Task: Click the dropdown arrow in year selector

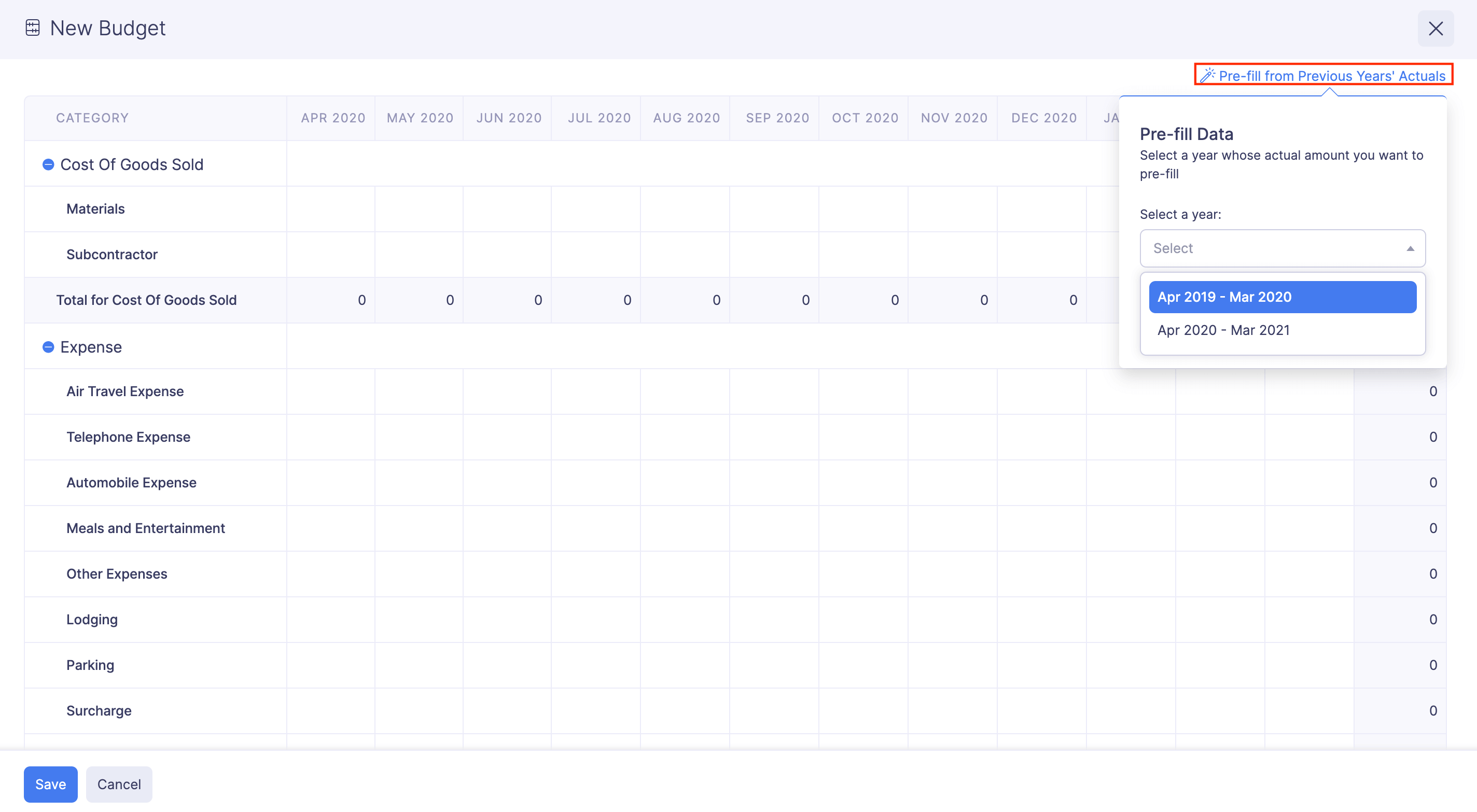Action: click(1410, 249)
